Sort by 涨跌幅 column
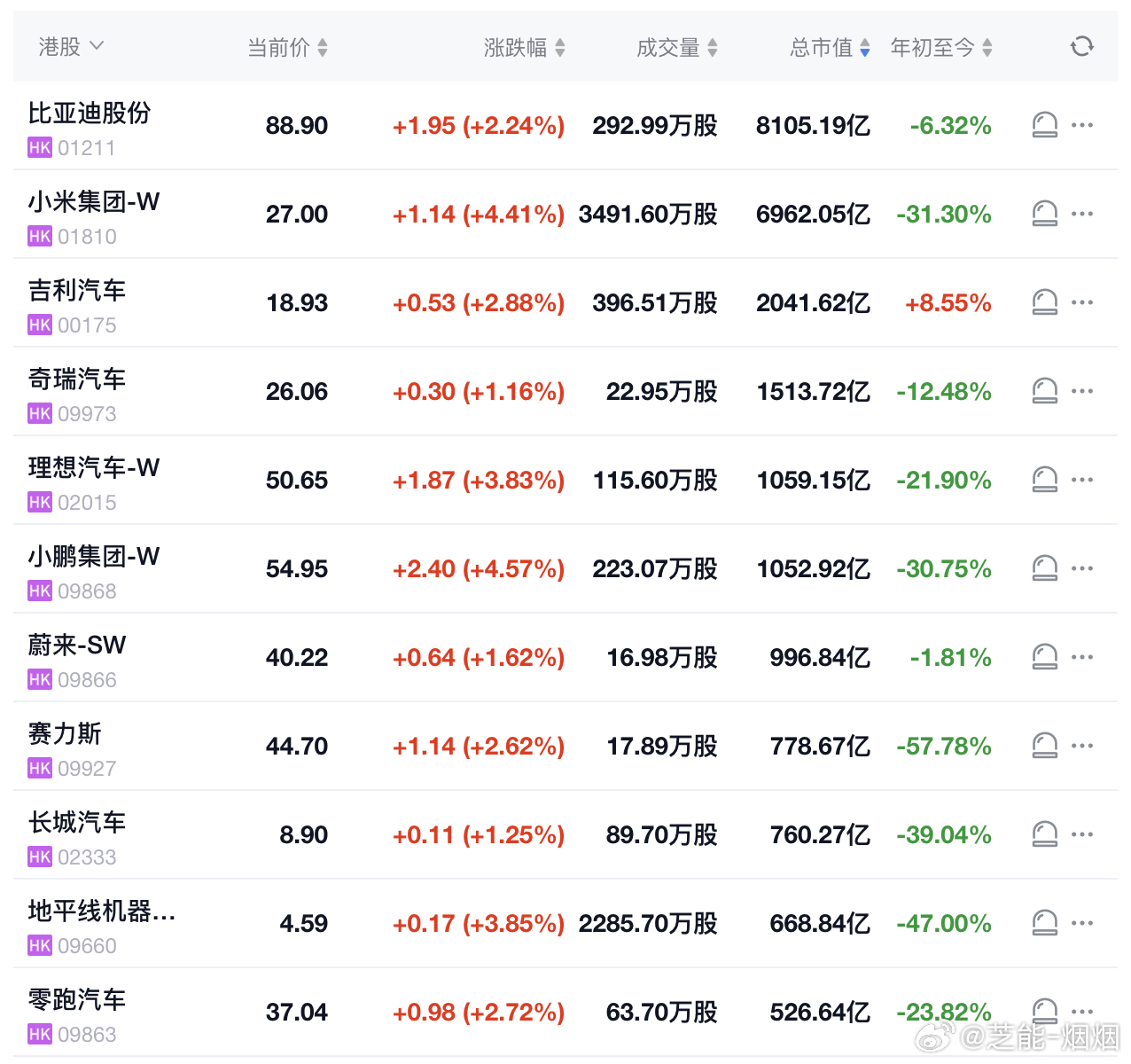The image size is (1131, 1064). pyautogui.click(x=525, y=47)
